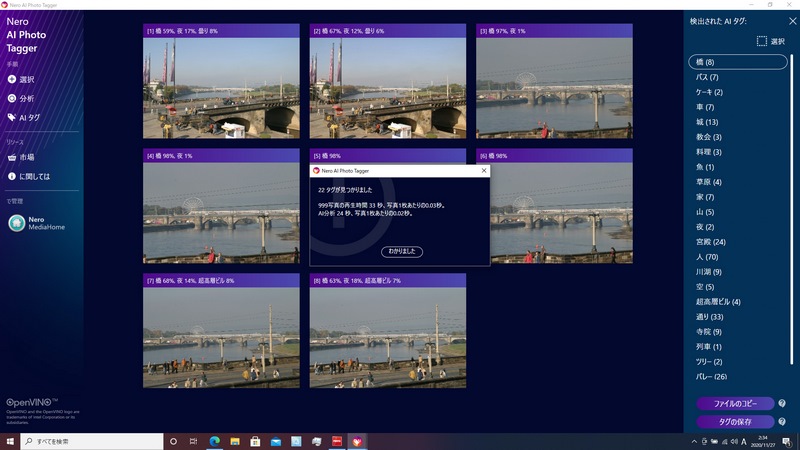This screenshot has width=800, height=450.
Task: Select the 教会 (3) tag
Action: click(709, 137)
